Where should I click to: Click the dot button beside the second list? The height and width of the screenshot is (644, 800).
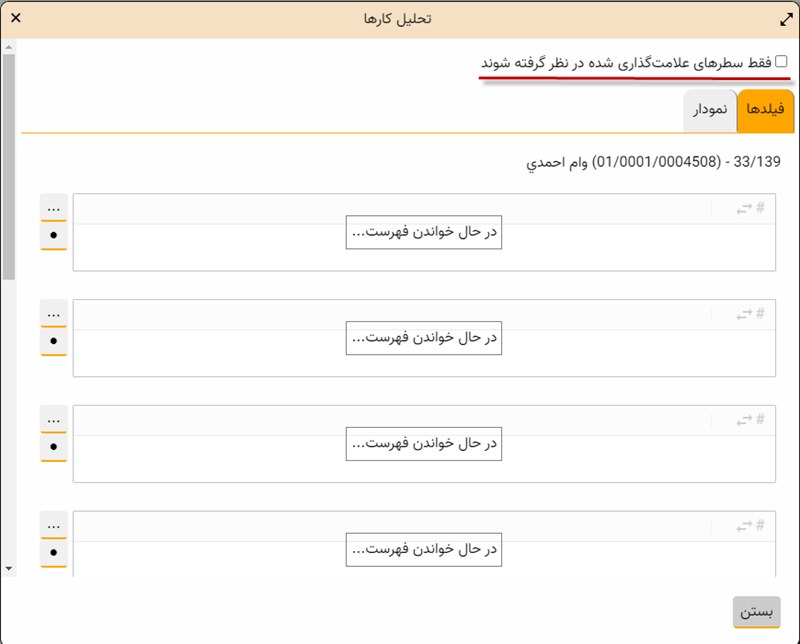coord(54,341)
